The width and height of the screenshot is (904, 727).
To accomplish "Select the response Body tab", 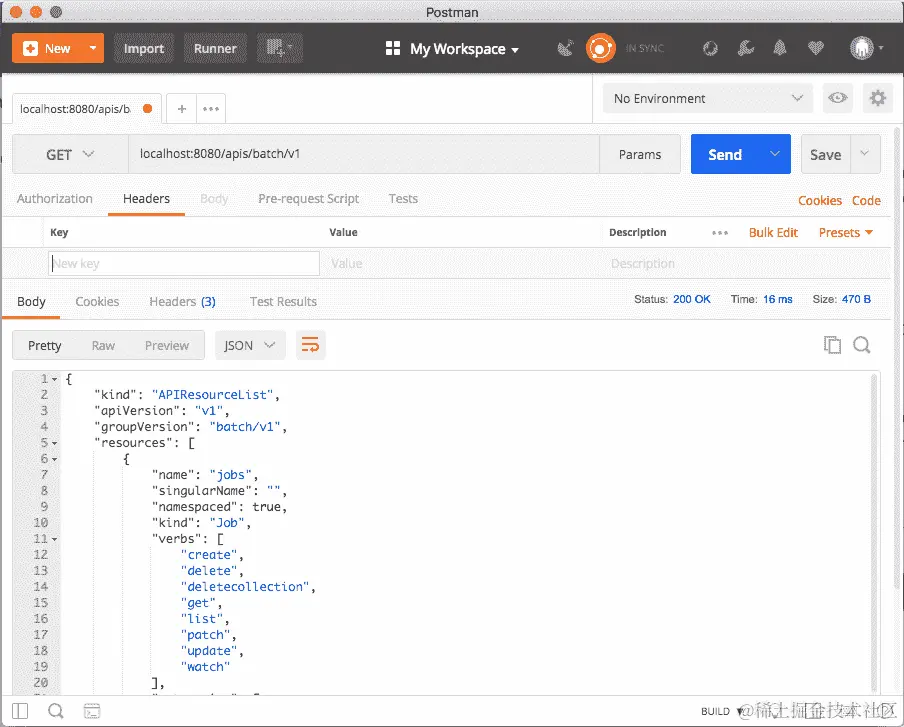I will [31, 302].
